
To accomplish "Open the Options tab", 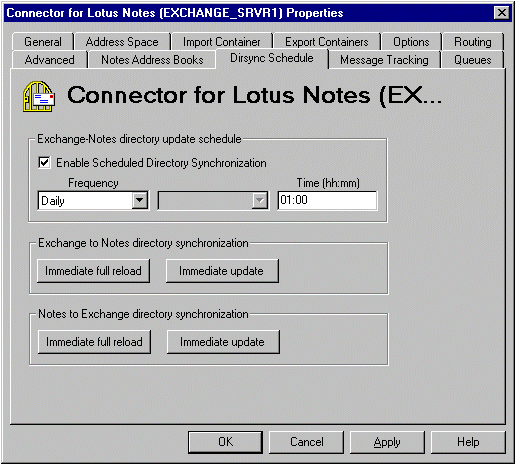I will (411, 42).
